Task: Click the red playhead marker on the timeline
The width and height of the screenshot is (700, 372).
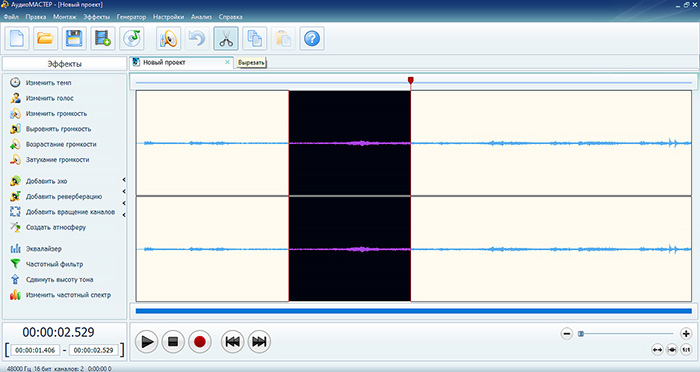Action: [411, 80]
